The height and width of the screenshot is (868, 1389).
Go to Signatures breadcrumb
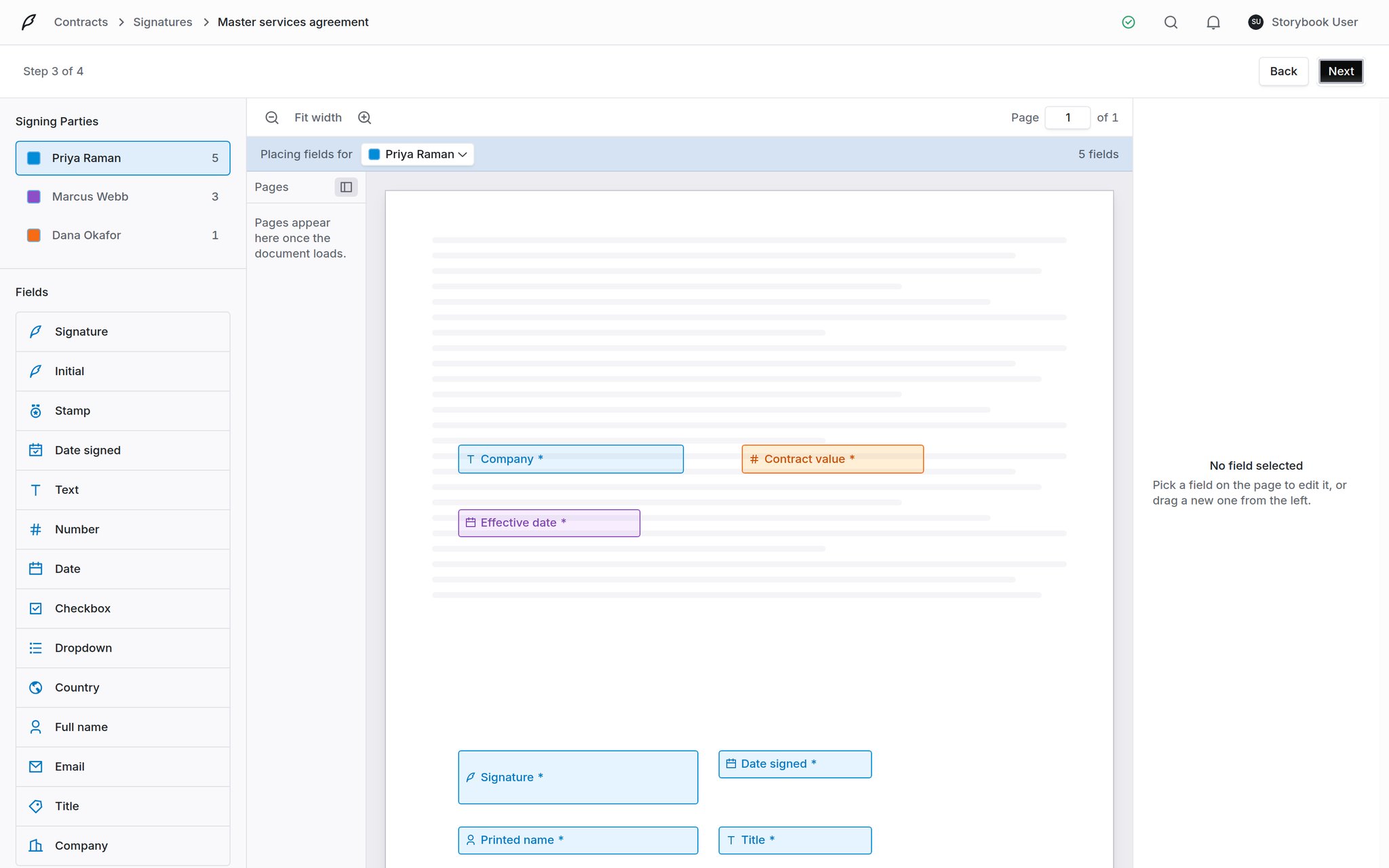[x=163, y=22]
